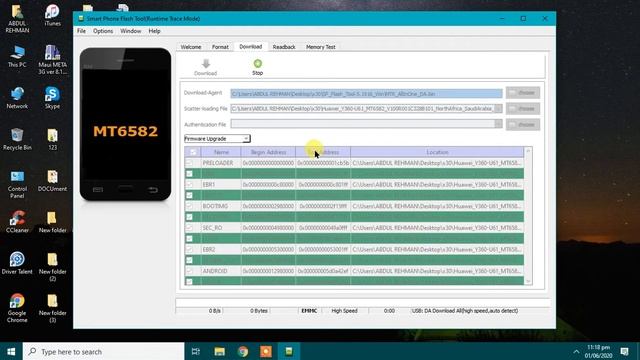
Task: Click the taskbar clock showing 01/06/2020
Action: 598,351
